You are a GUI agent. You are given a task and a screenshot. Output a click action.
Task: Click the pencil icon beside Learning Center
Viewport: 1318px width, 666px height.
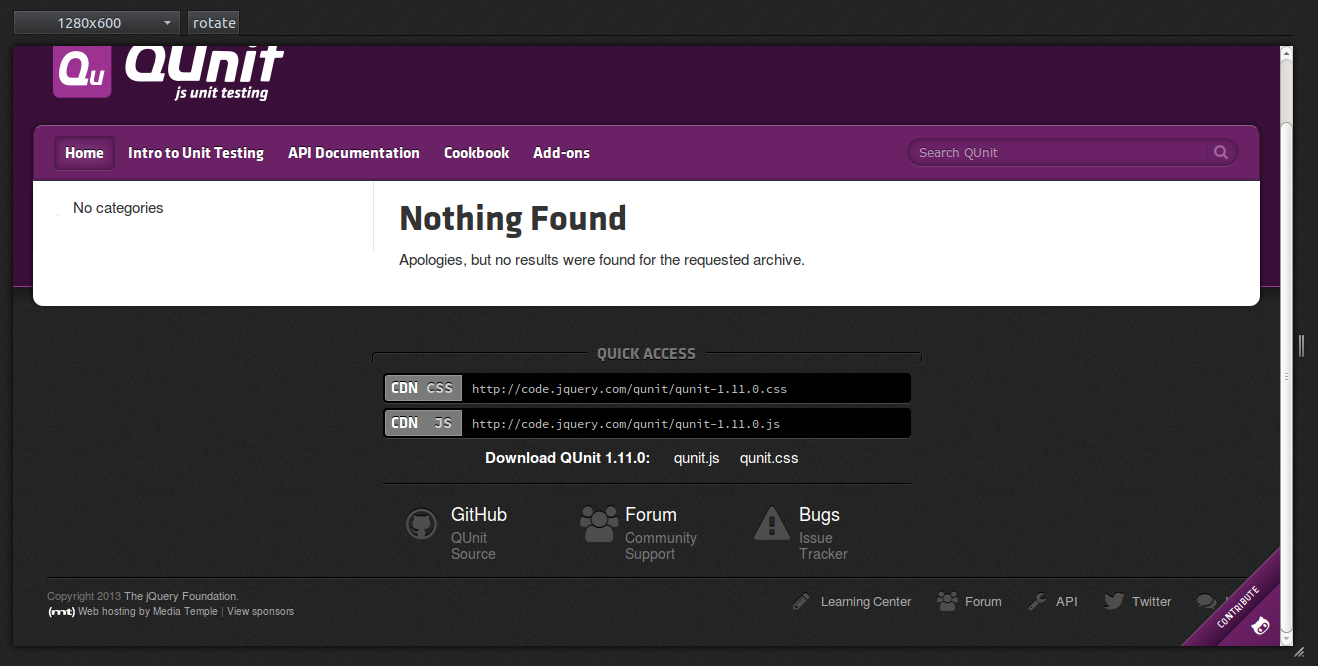point(801,601)
